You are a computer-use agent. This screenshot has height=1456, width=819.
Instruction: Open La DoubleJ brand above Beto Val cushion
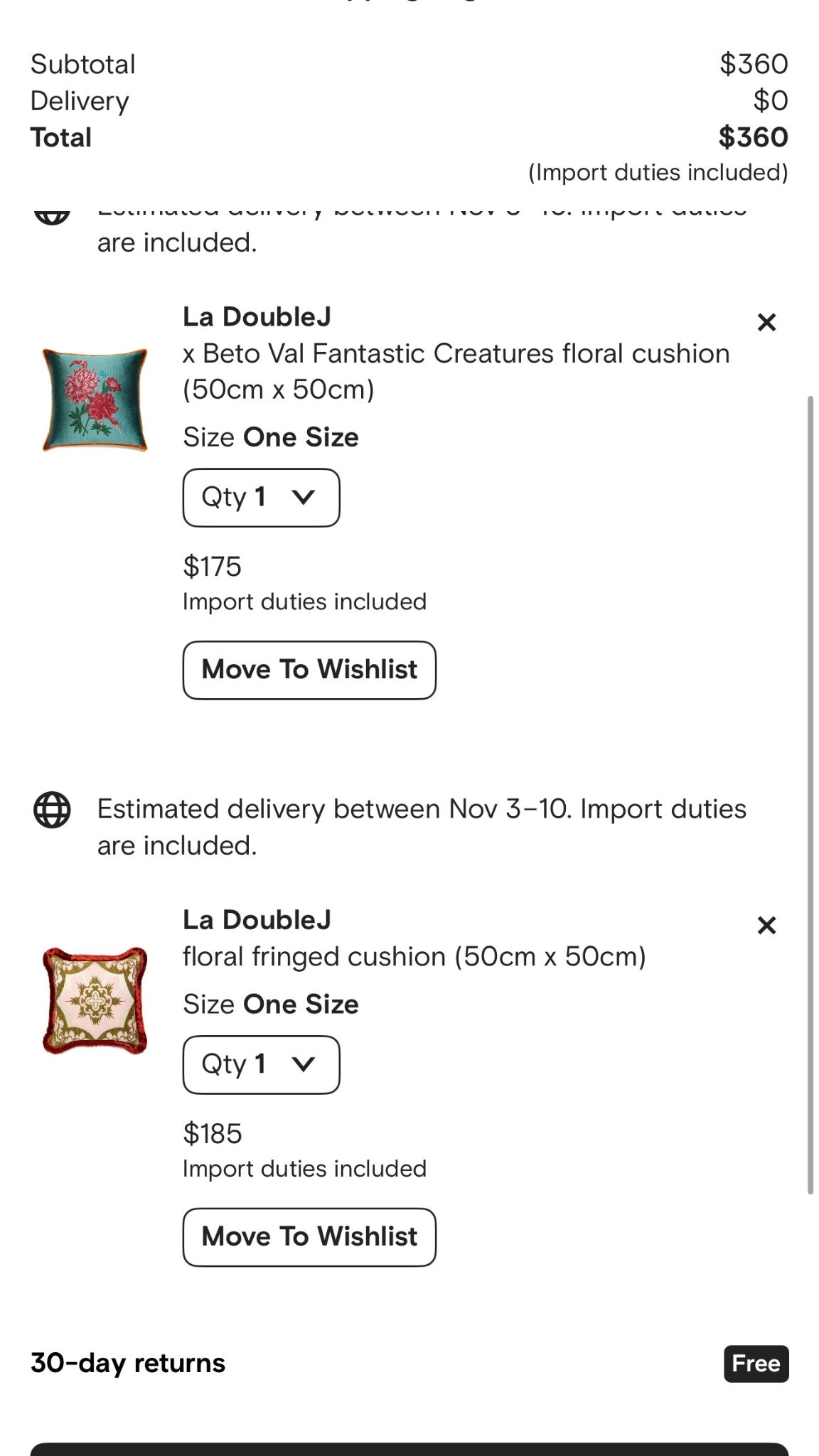point(257,317)
